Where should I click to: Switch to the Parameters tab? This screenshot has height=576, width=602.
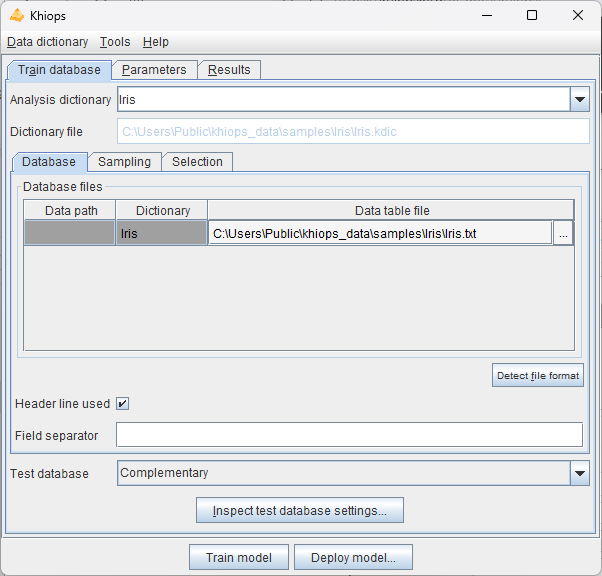[154, 70]
